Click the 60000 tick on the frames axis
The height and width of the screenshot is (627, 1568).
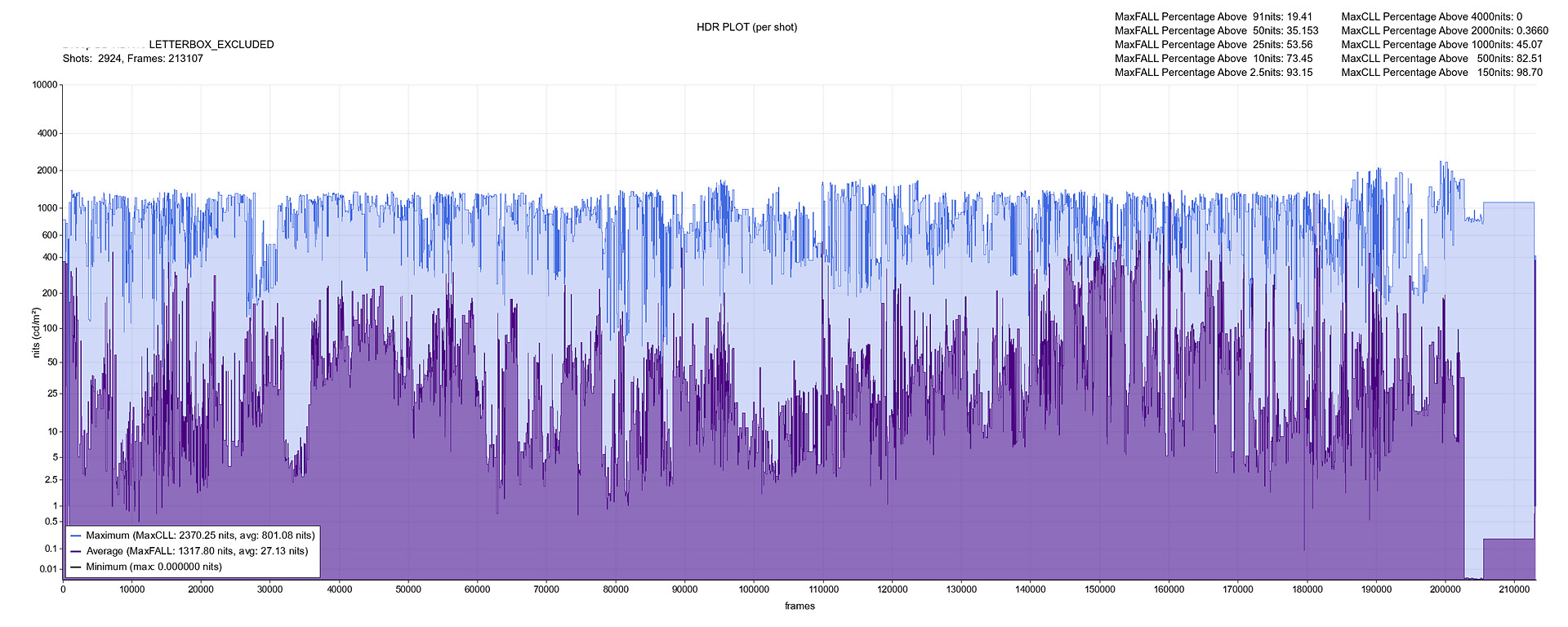coord(478,589)
